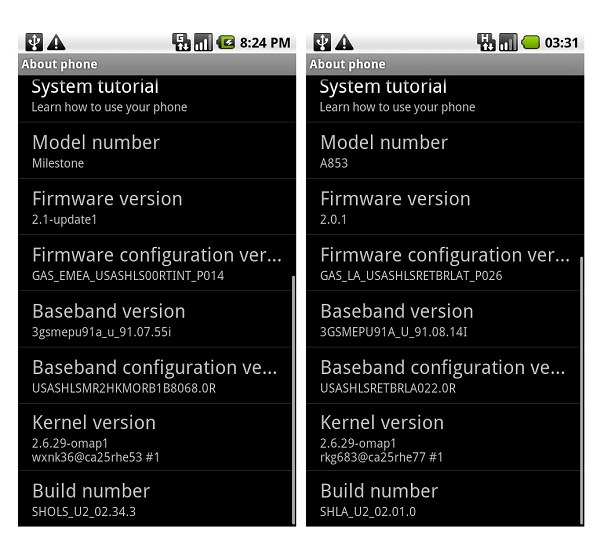The image size is (600, 548).
Task: Tap Firmware version 2.0.1 entry
Action: click(x=443, y=207)
